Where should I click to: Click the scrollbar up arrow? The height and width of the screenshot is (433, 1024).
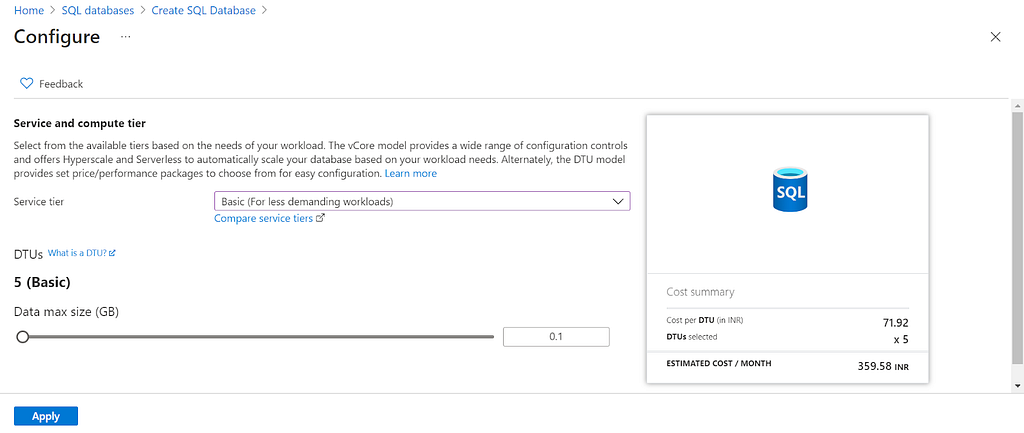(1017, 104)
